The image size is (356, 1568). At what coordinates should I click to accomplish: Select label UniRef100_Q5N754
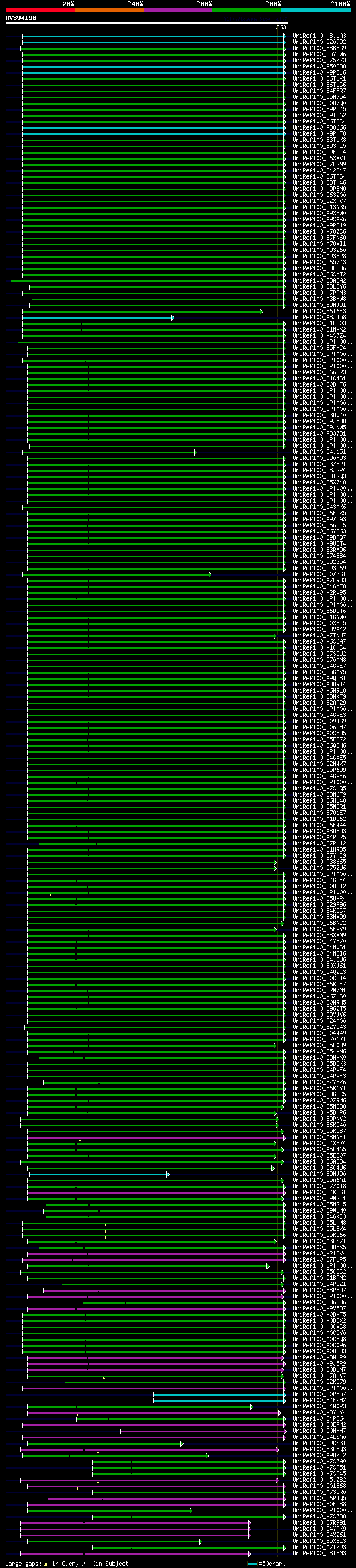tap(319, 97)
